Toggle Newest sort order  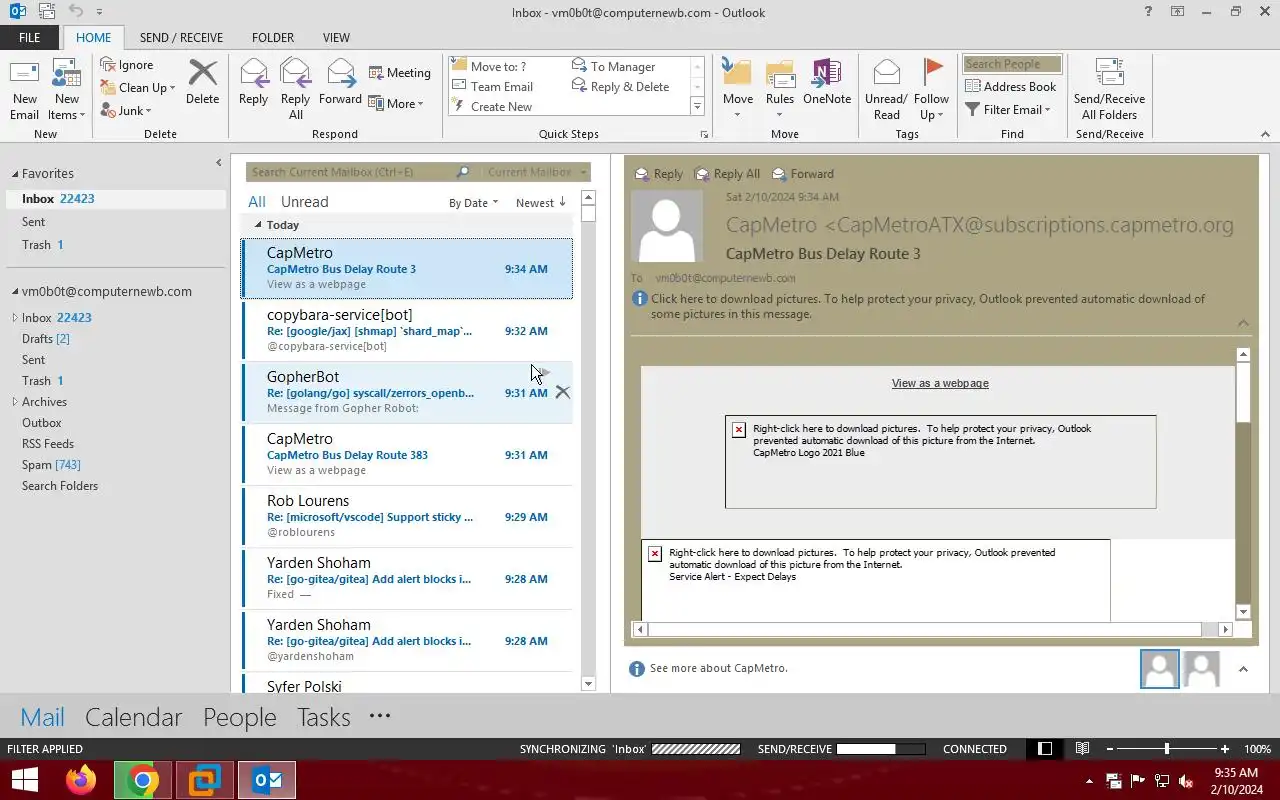pos(541,203)
